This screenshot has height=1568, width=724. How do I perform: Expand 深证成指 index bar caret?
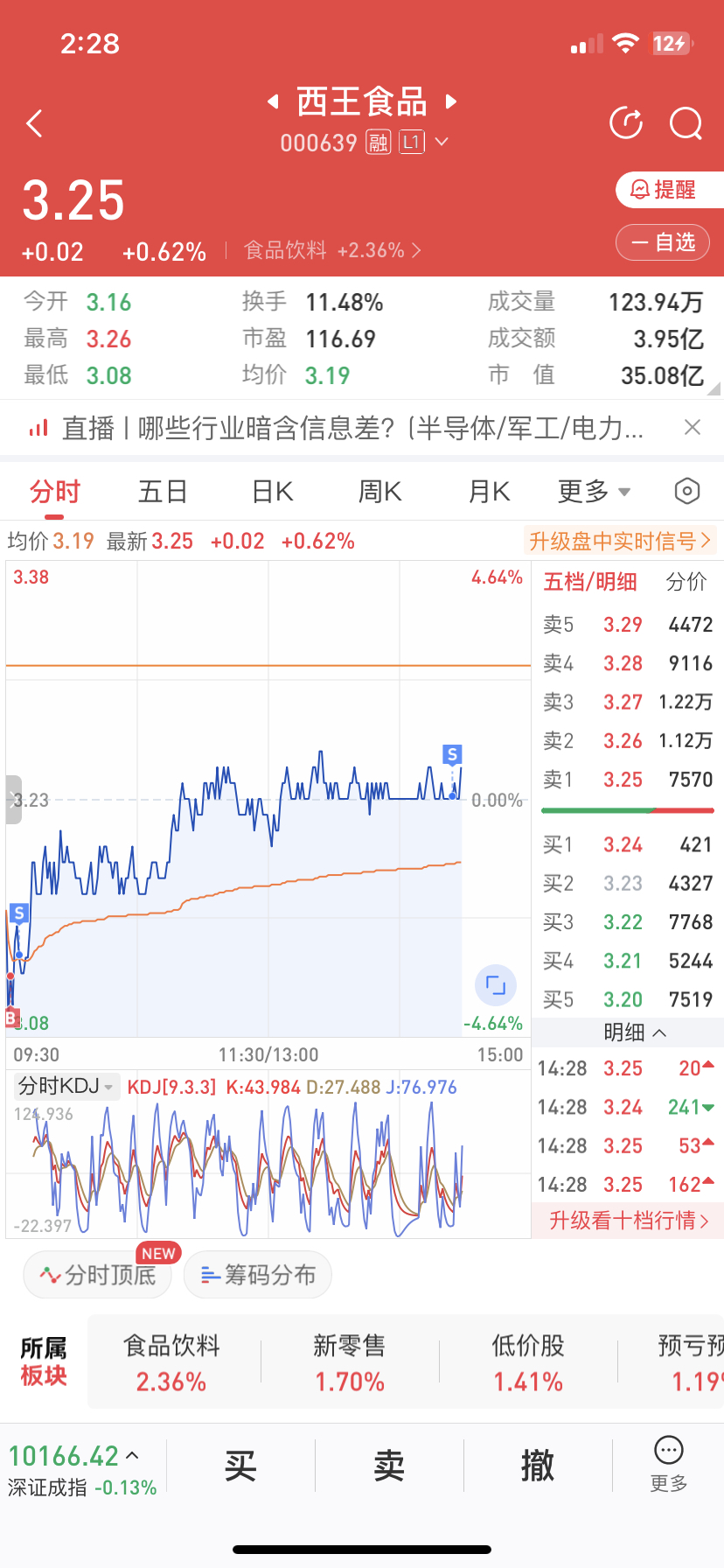[132, 1456]
